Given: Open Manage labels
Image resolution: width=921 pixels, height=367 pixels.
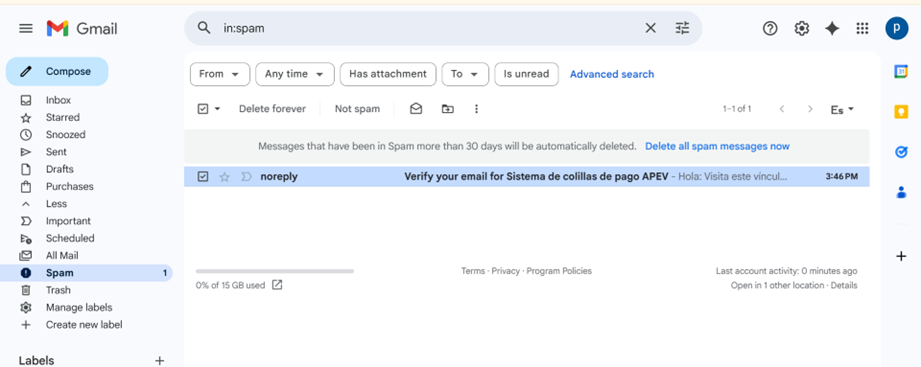Looking at the screenshot, I should [x=79, y=307].
